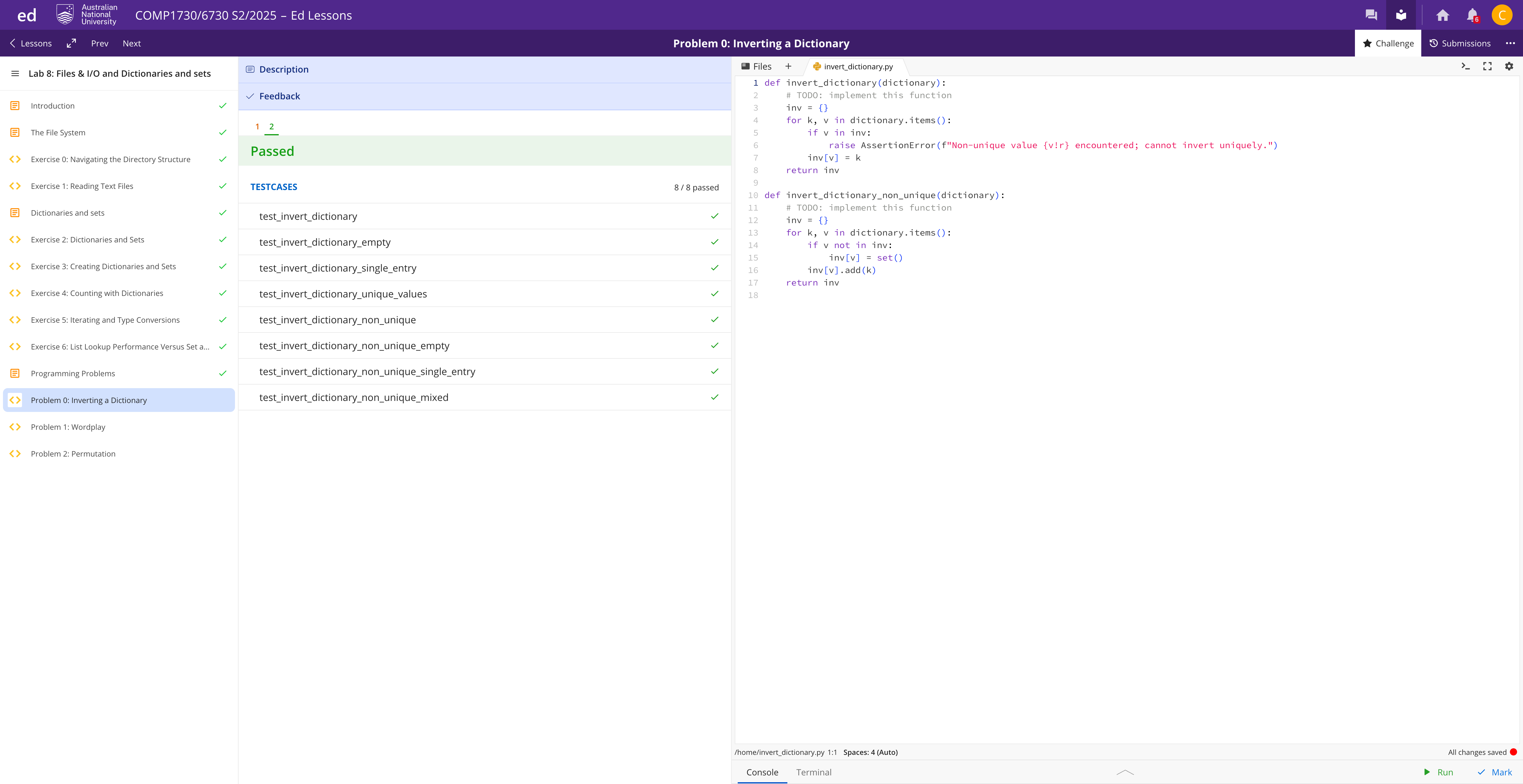The width and height of the screenshot is (1523, 784).
Task: Open the terminal prompt icon in editor
Action: click(1465, 66)
